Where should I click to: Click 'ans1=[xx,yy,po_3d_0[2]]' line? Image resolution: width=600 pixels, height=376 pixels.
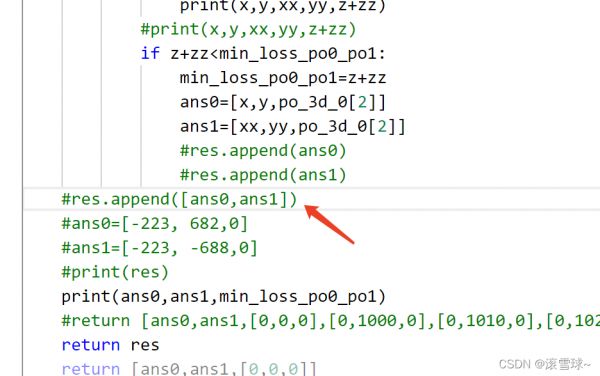click(x=292, y=127)
